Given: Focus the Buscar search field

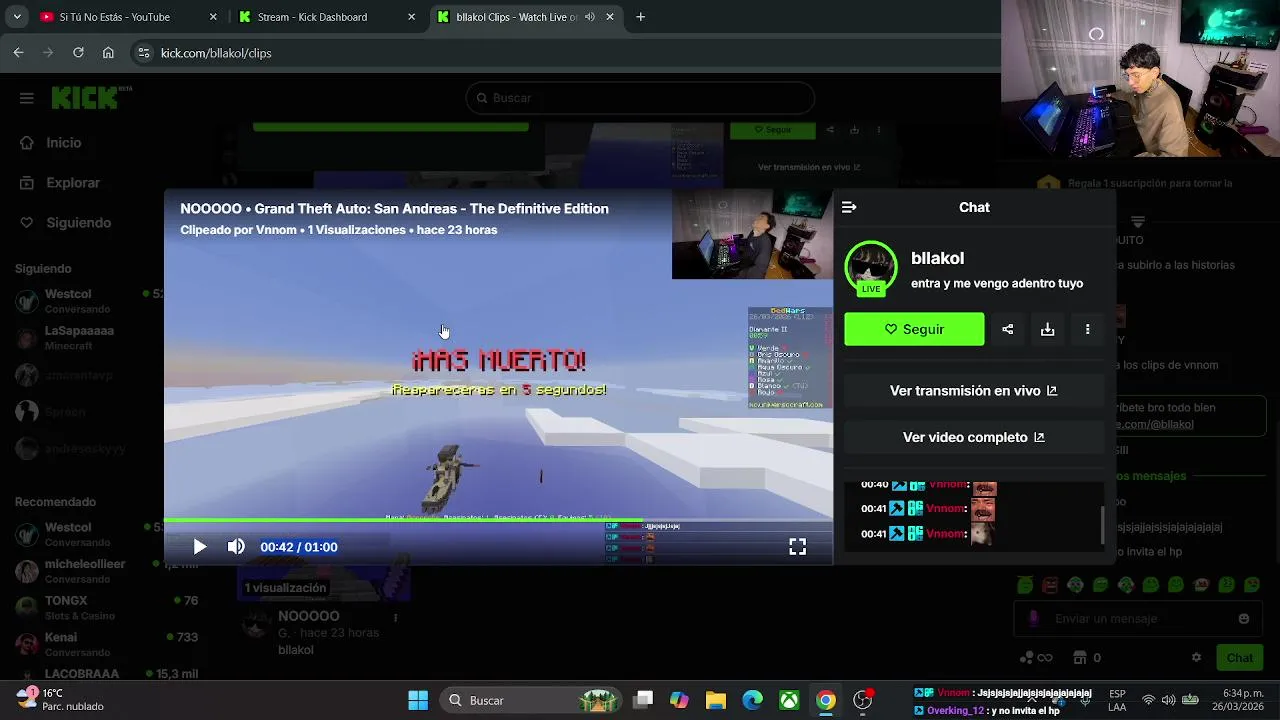Looking at the screenshot, I should (x=640, y=98).
